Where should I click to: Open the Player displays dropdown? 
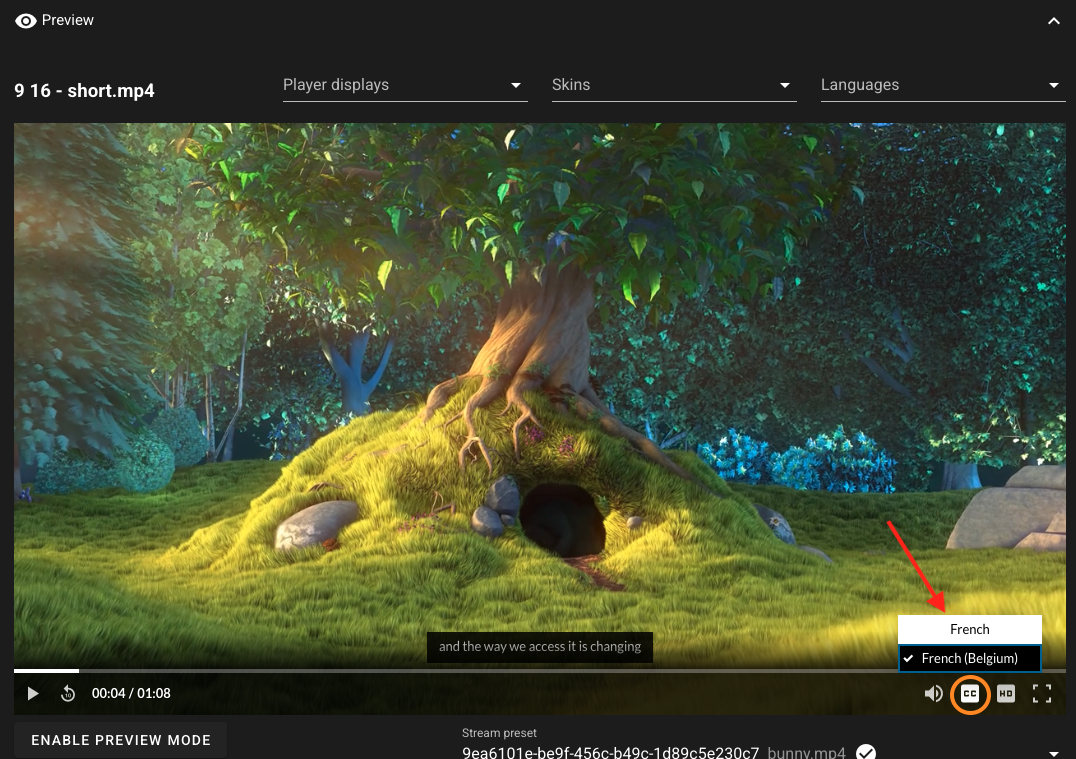tap(405, 85)
